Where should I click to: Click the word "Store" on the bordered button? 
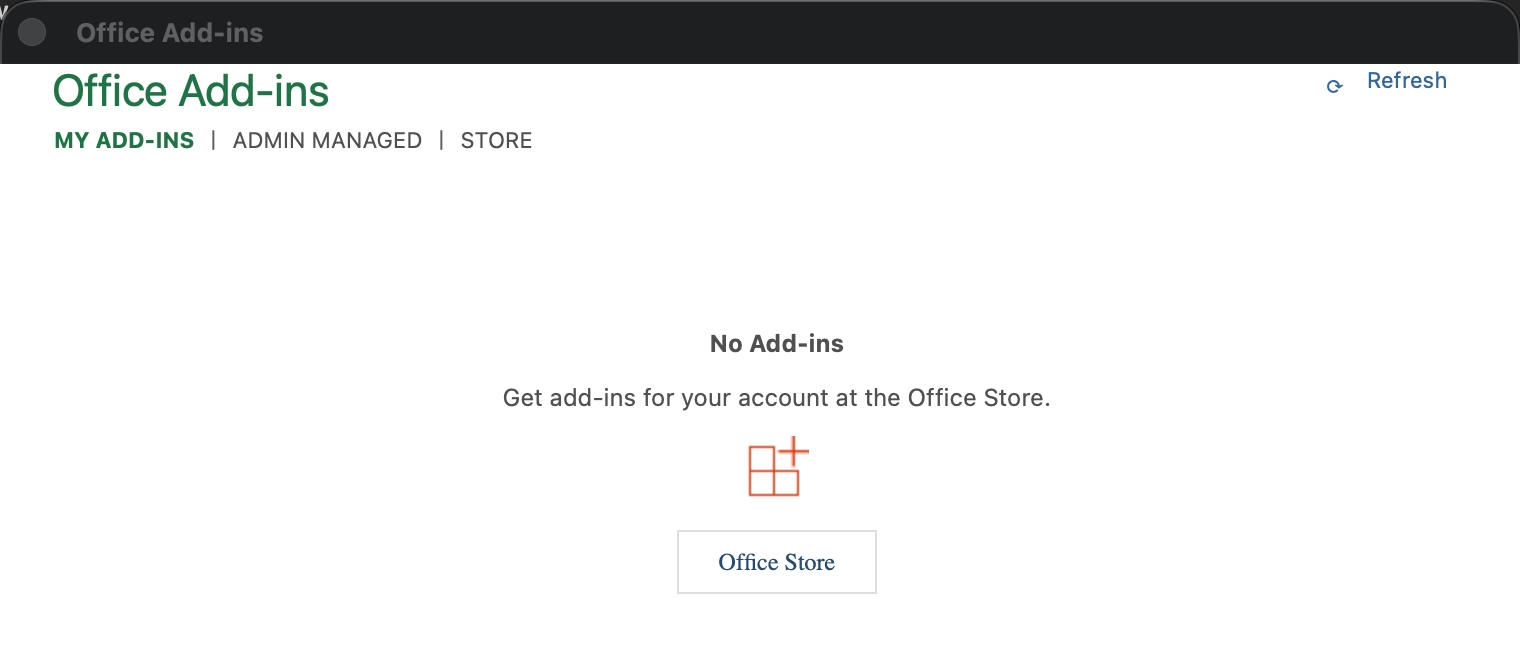click(809, 563)
